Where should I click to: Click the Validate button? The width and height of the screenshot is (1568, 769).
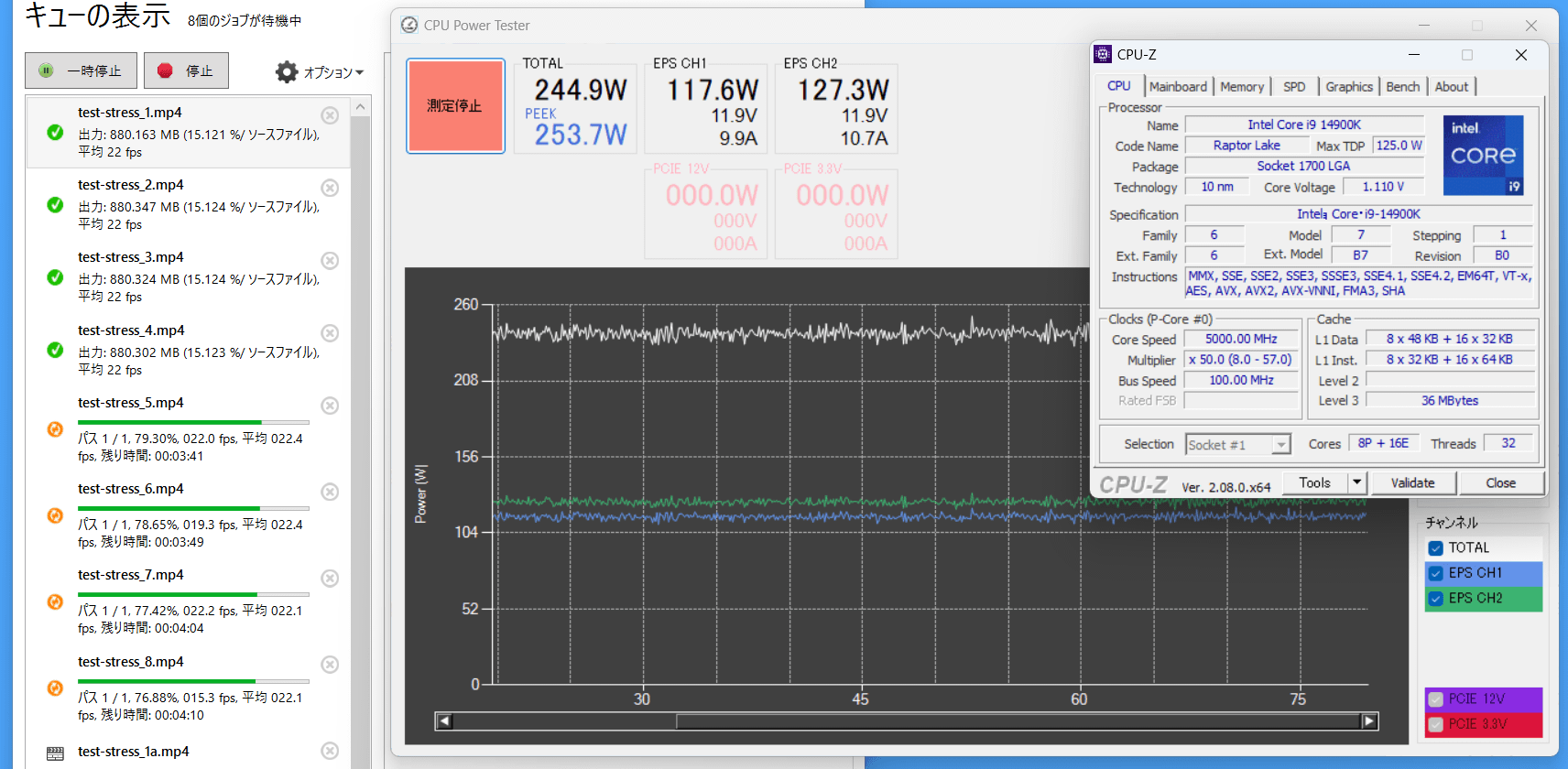coord(1412,482)
